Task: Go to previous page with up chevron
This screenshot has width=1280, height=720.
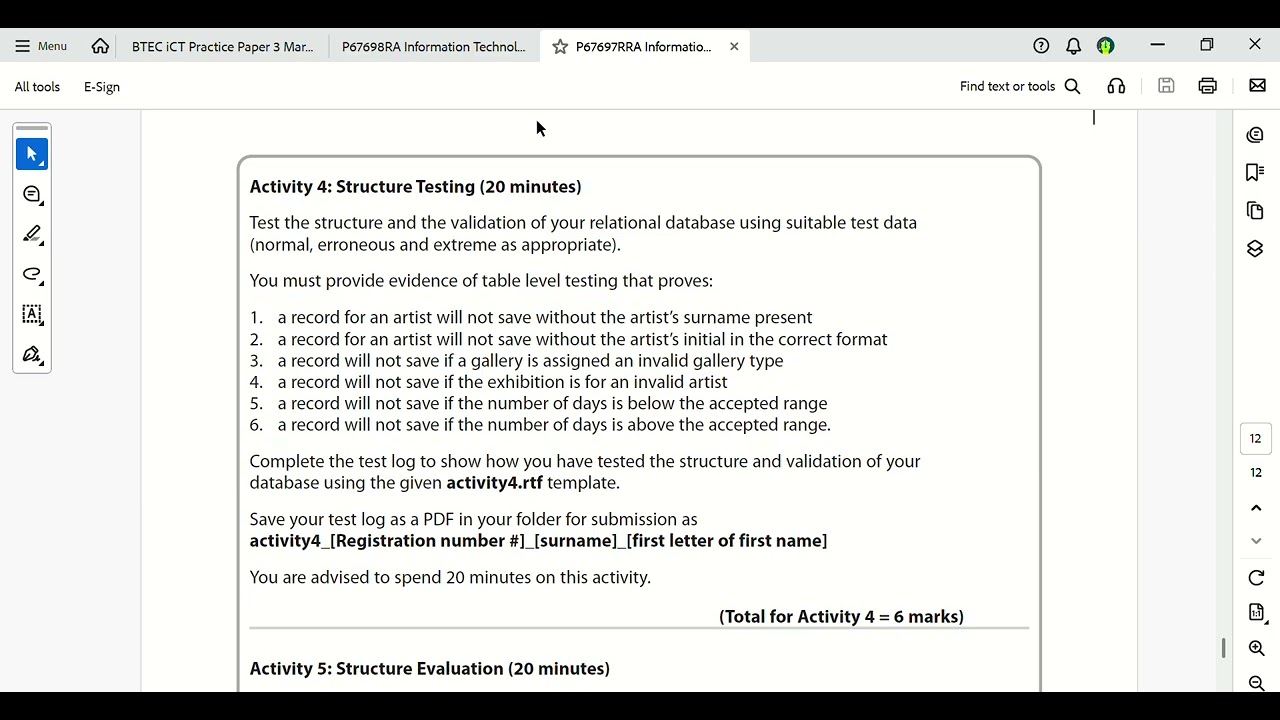Action: [1256, 508]
